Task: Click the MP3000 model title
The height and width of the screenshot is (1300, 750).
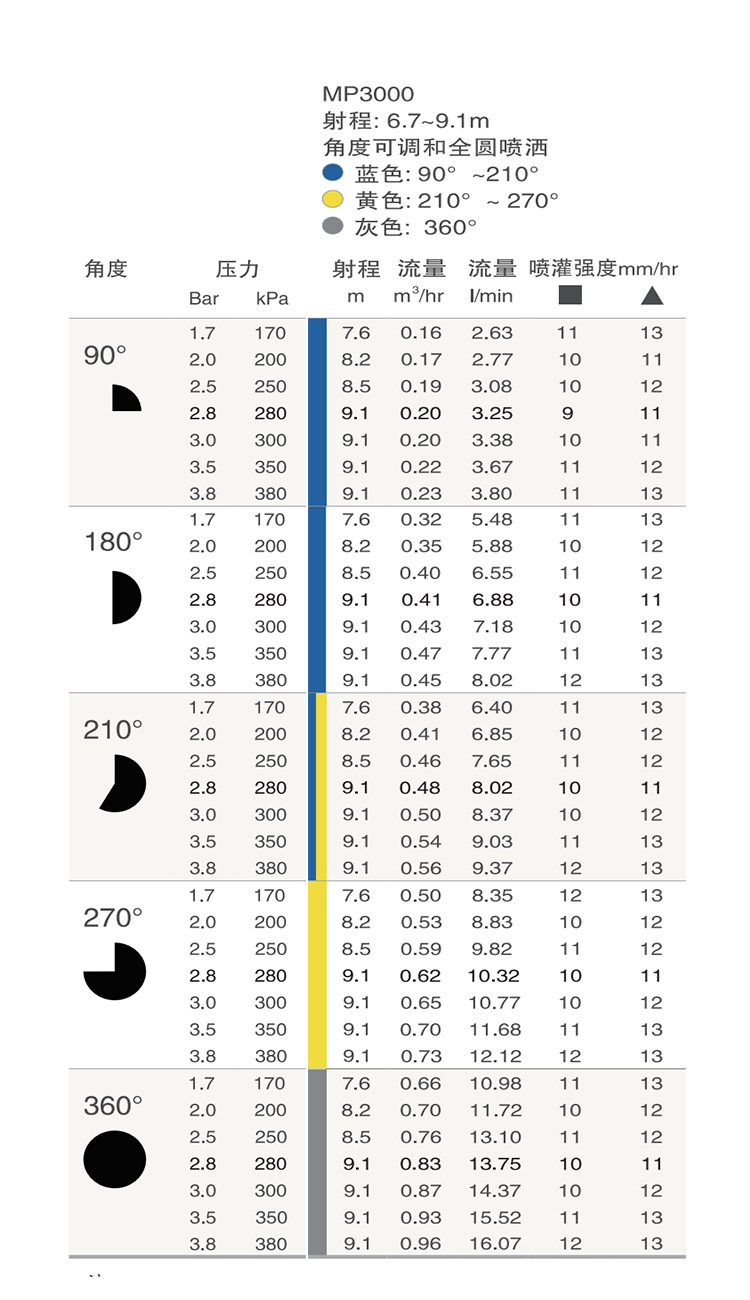Action: (x=368, y=95)
